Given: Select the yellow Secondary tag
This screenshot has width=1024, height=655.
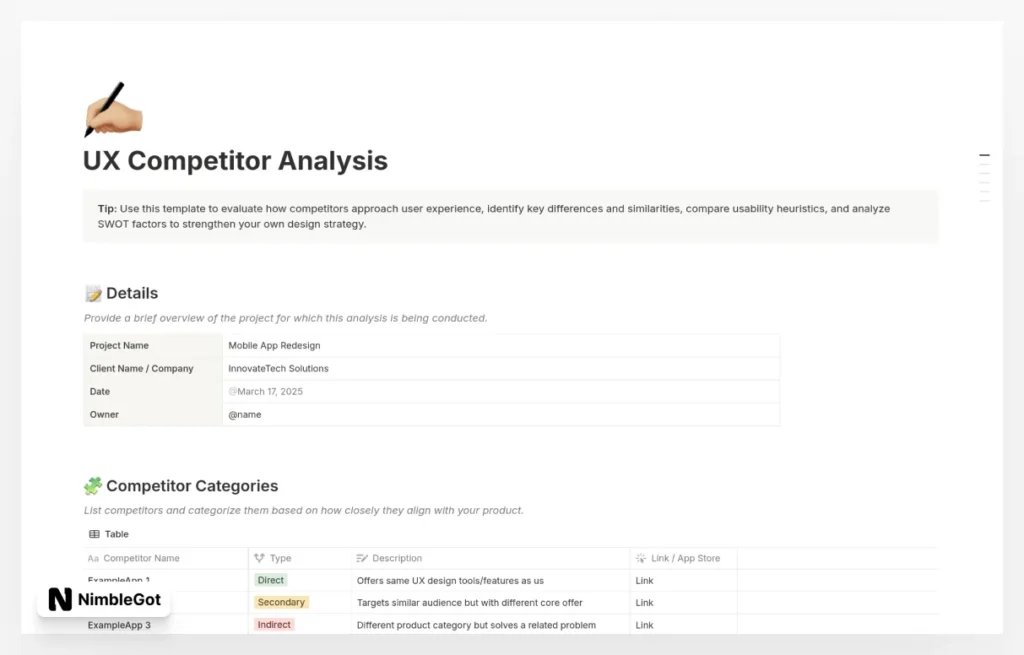Looking at the screenshot, I should [280, 602].
